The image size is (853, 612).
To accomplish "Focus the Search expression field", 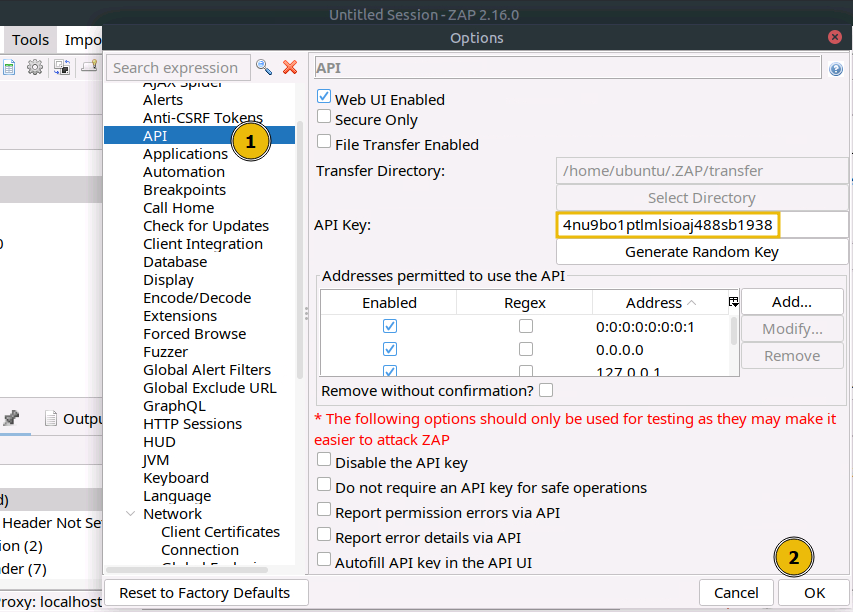I will pos(178,68).
